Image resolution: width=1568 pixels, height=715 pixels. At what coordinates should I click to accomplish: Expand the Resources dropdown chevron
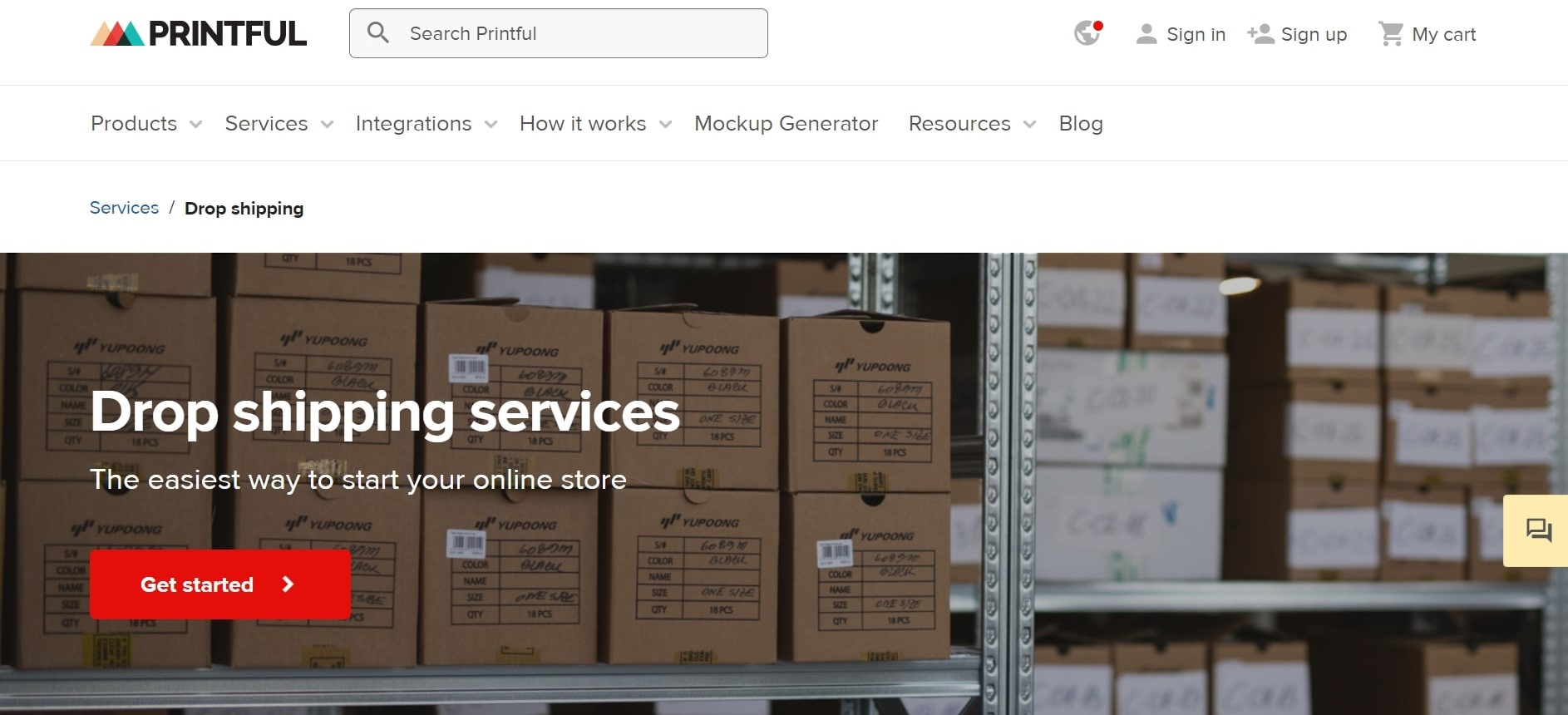pos(1030,125)
